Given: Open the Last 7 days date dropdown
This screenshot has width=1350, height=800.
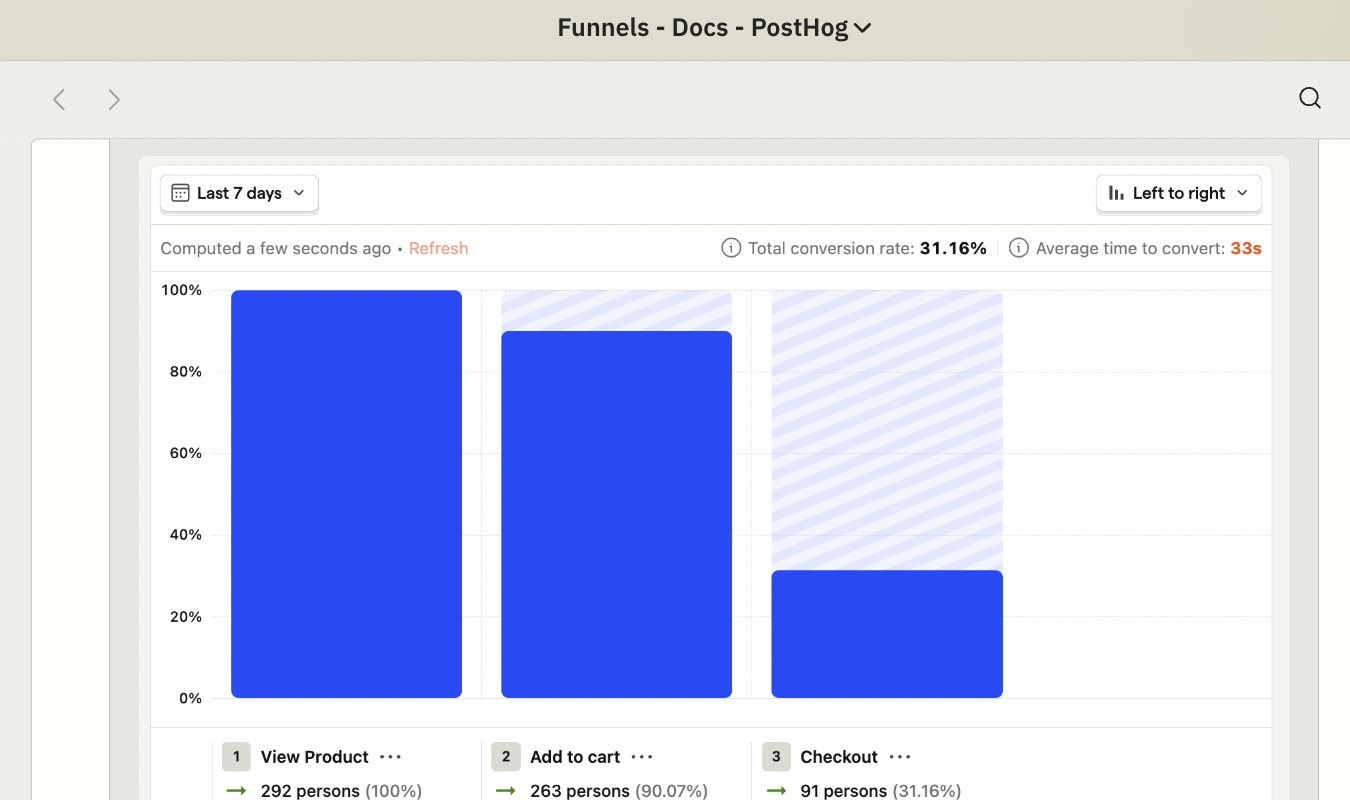Looking at the screenshot, I should [238, 193].
